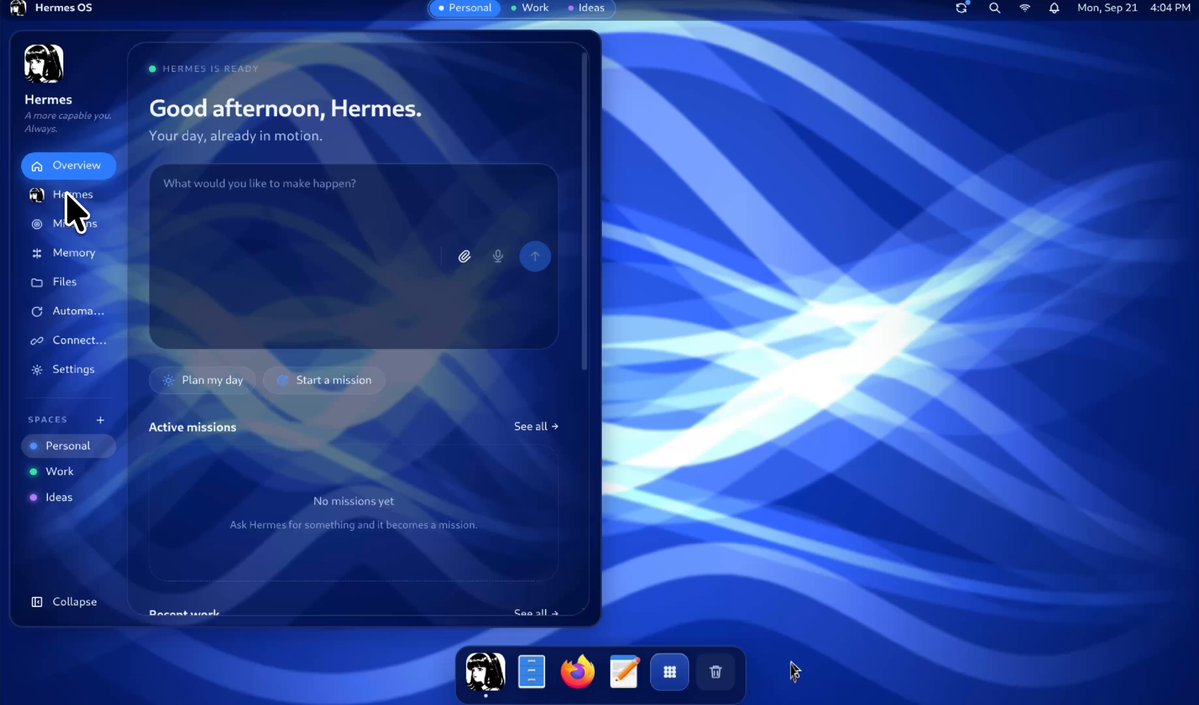Screen dimensions: 1199x705
Task: Open the file manager dock icon
Action: tap(531, 671)
